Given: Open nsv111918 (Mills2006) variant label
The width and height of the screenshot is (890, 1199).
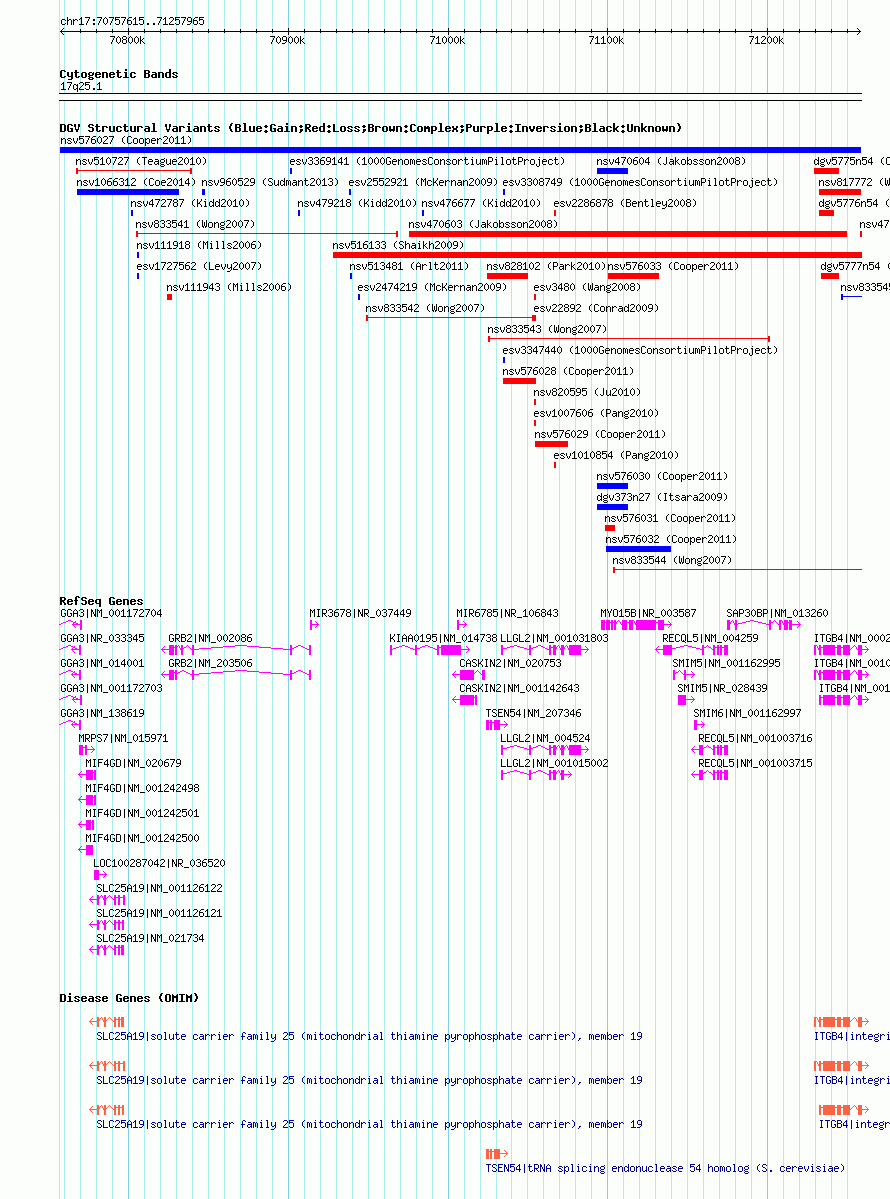Looking at the screenshot, I should (x=199, y=245).
